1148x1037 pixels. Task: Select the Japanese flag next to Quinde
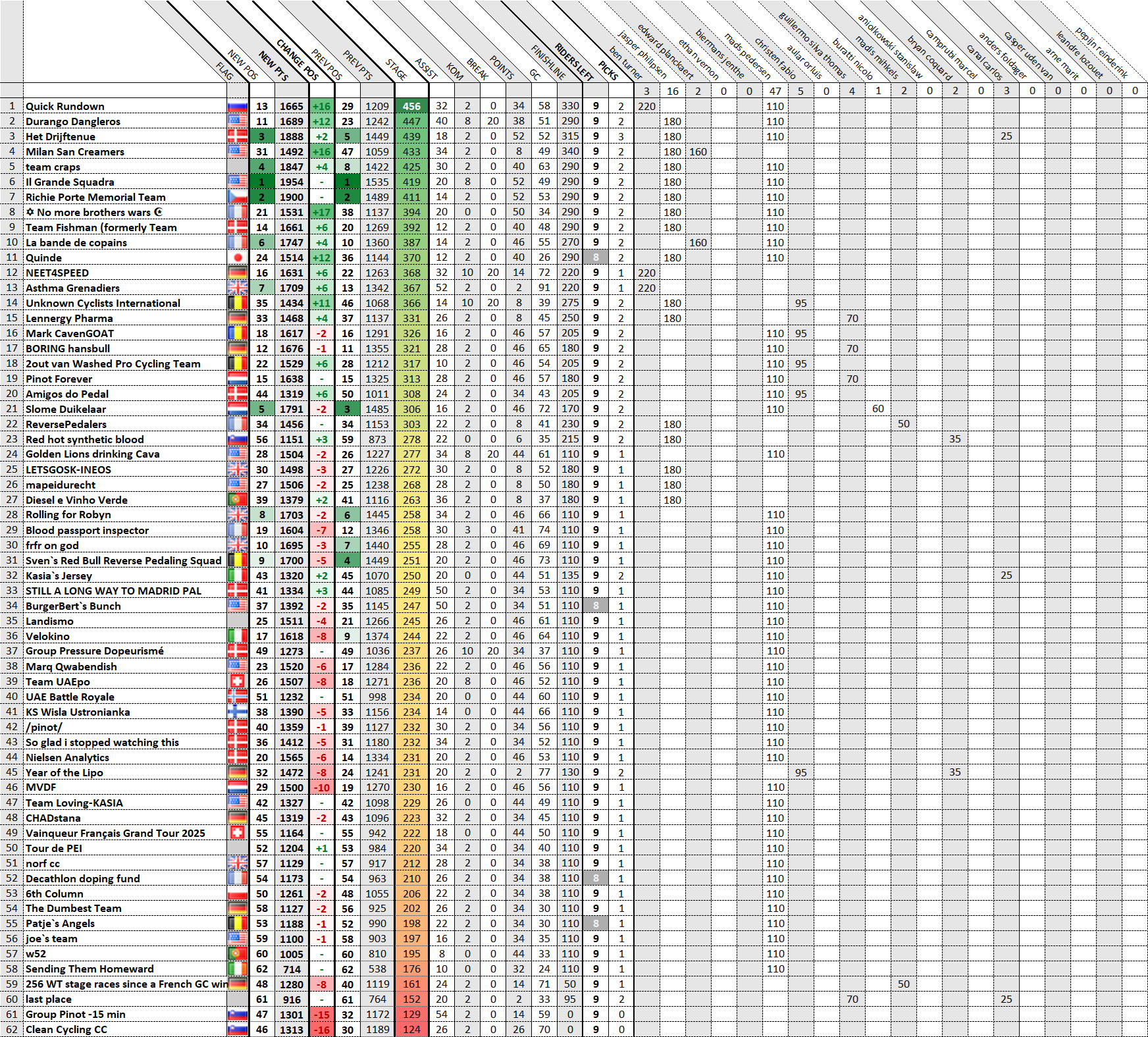(237, 257)
